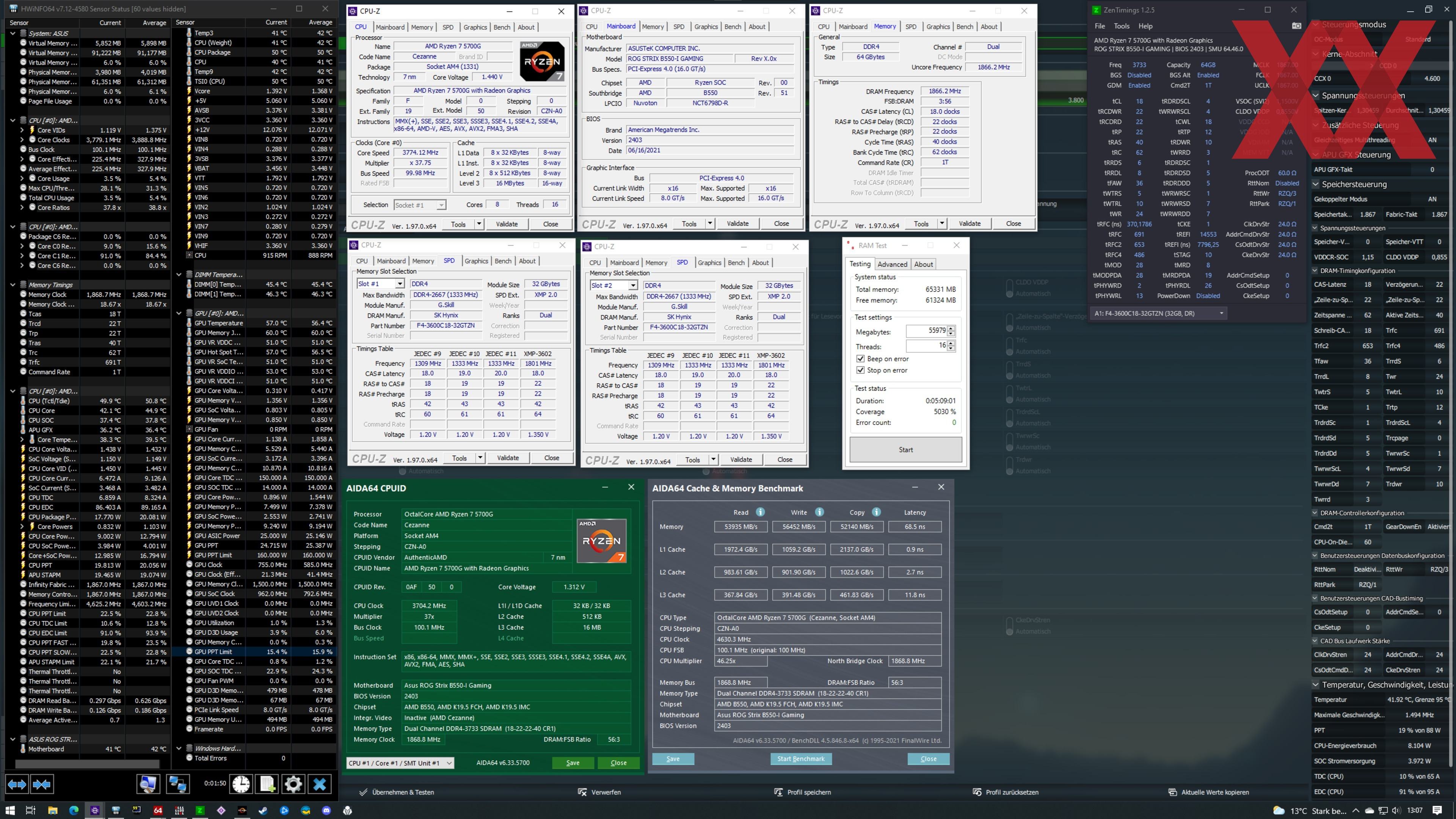
Task: Open Slot #1 dropdown in CPU-Z SPD
Action: [x=400, y=284]
